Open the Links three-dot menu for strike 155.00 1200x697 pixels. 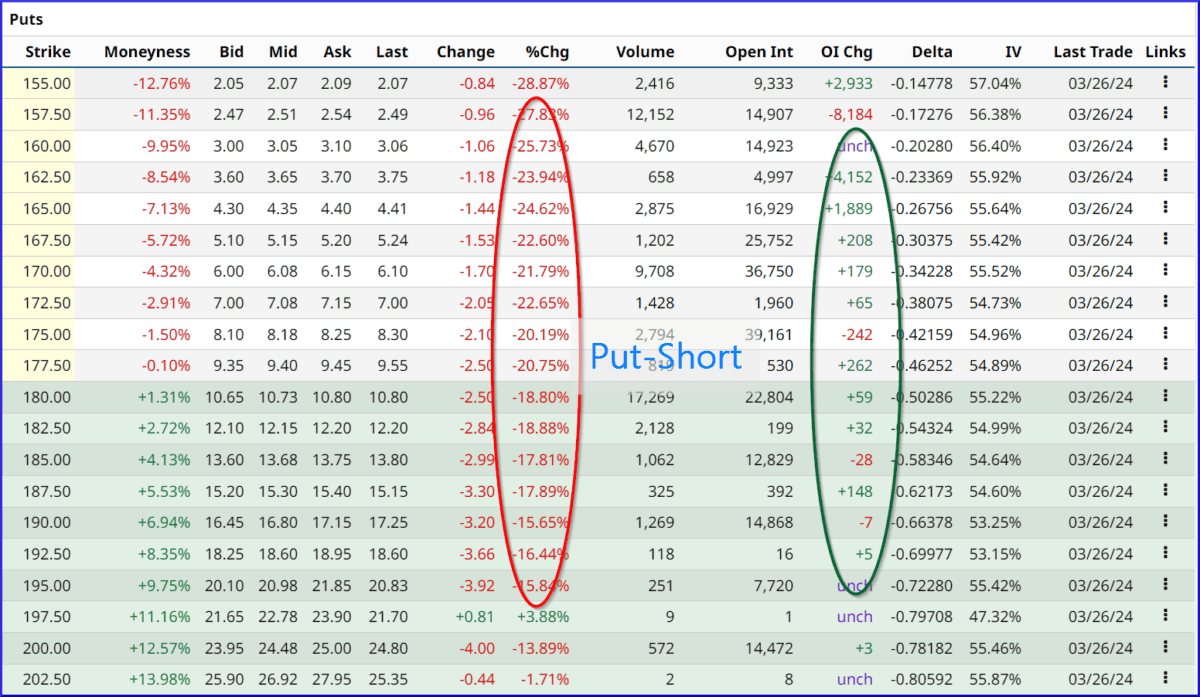[1165, 83]
